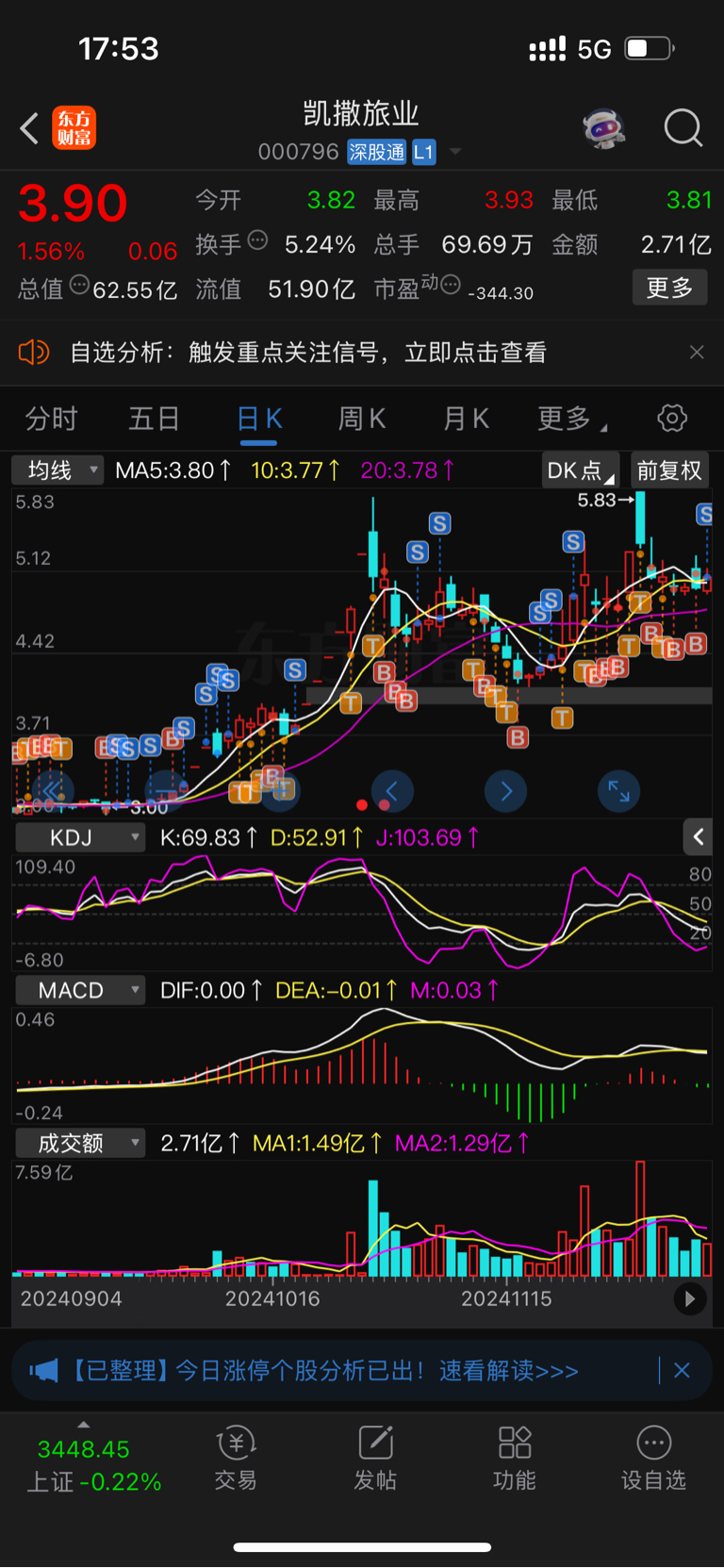Open 功能 functions icon
This screenshot has height=1568, width=724.
[515, 1458]
